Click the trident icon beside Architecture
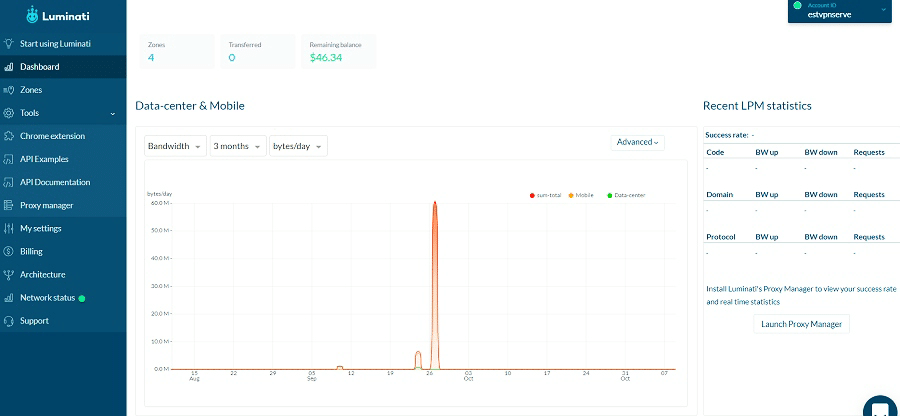 (x=9, y=274)
